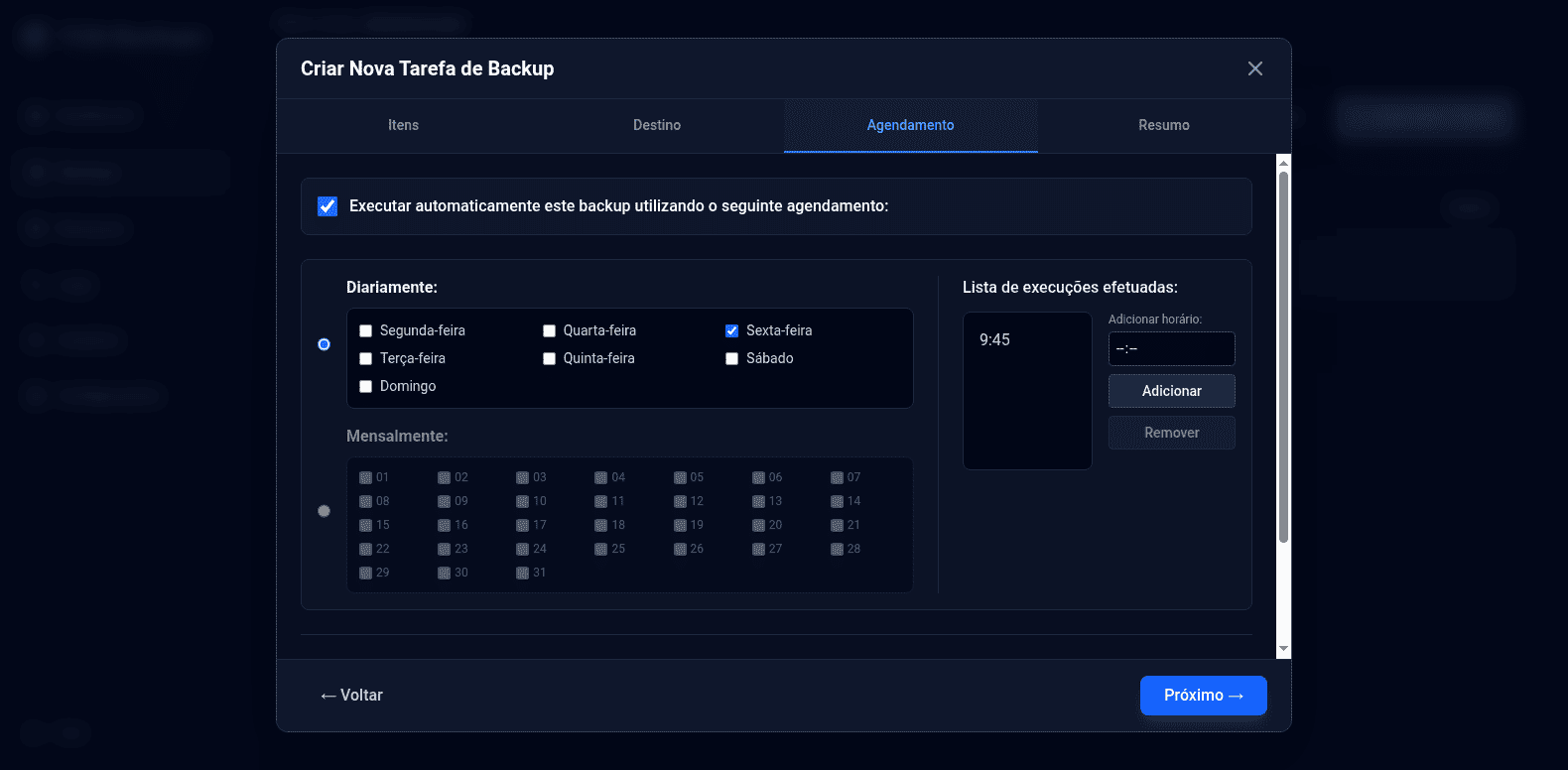
Task: Open the Destino tab
Action: click(657, 125)
